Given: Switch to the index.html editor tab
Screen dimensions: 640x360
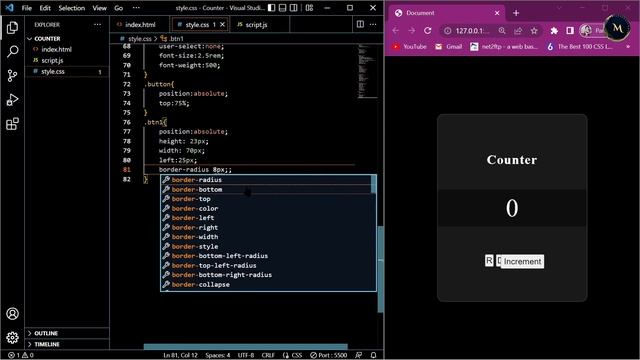Looking at the screenshot, I should pos(140,24).
